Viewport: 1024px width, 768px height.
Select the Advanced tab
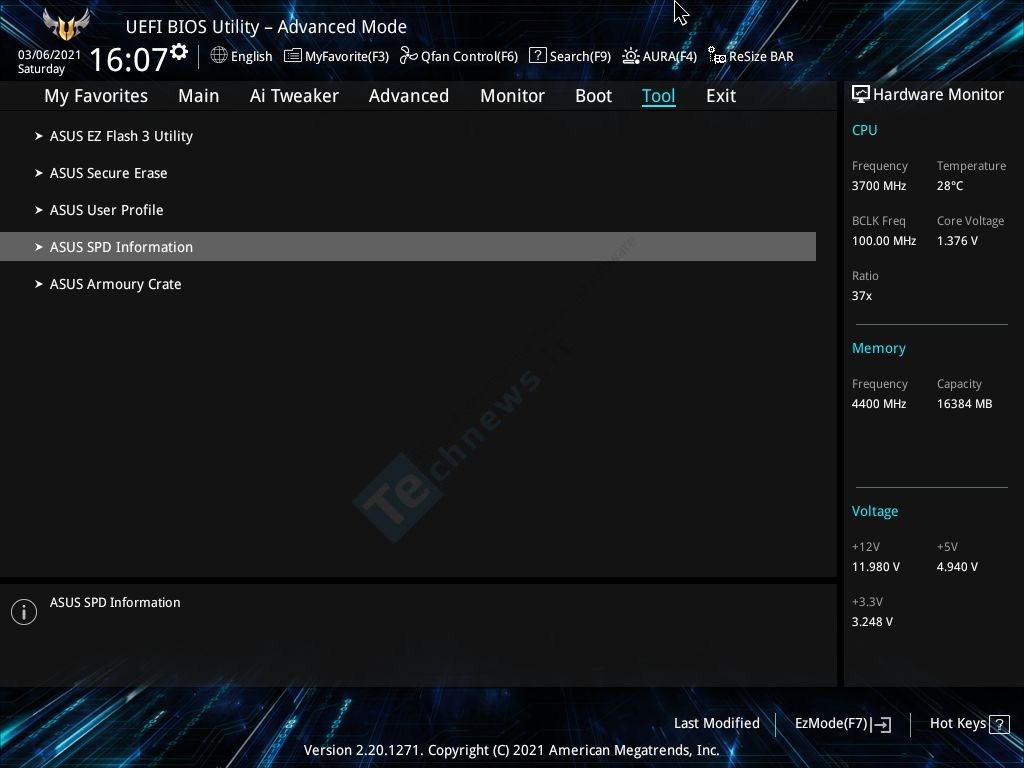tap(409, 96)
